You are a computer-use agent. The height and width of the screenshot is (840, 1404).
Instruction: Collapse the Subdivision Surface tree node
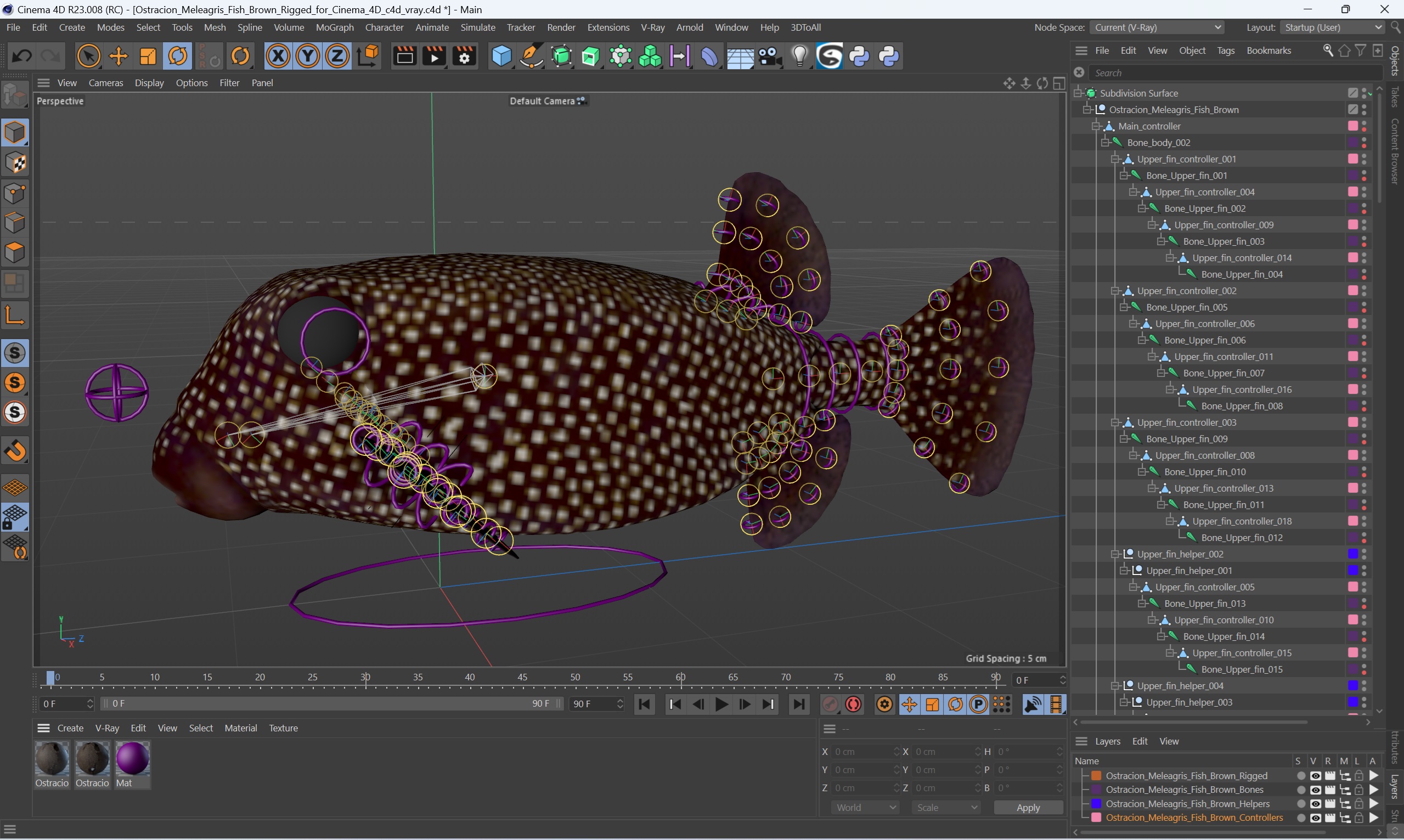(x=1079, y=93)
